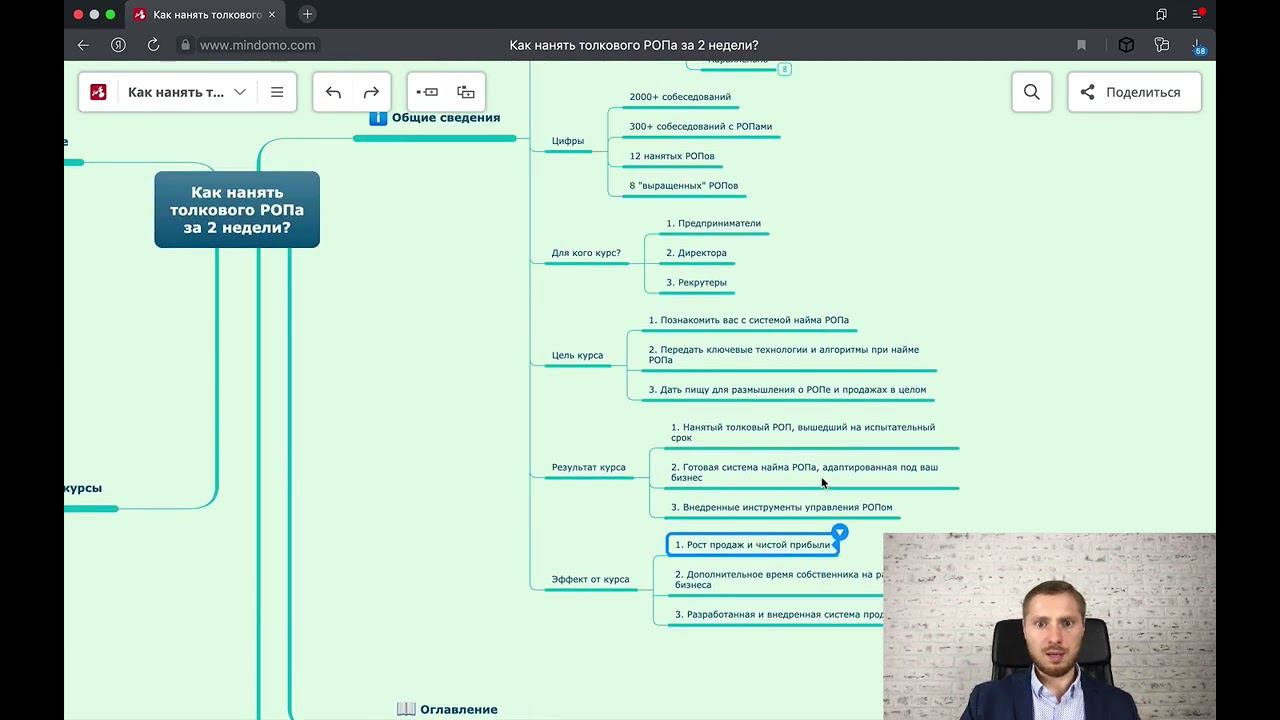Viewport: 1280px width, 720px height.
Task: Open the browser main menu icon
Action: pyautogui.click(x=1198, y=14)
